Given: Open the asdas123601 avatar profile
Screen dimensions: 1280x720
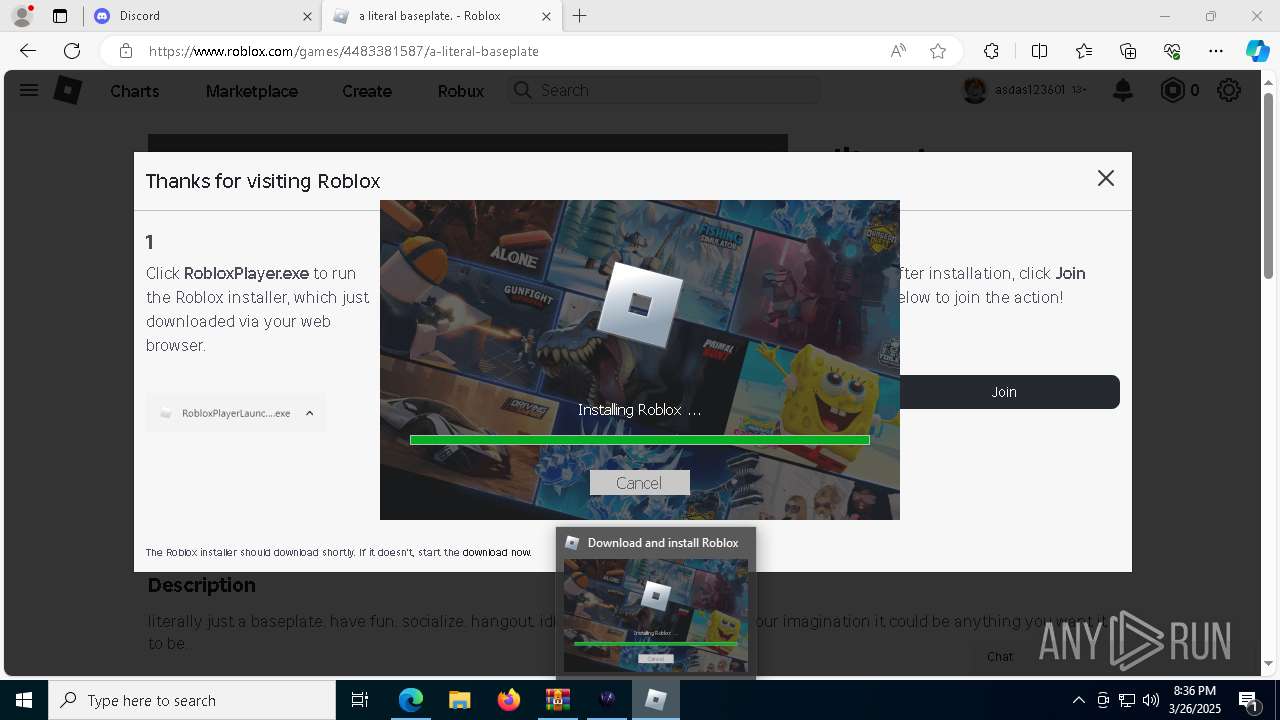Looking at the screenshot, I should click(974, 90).
